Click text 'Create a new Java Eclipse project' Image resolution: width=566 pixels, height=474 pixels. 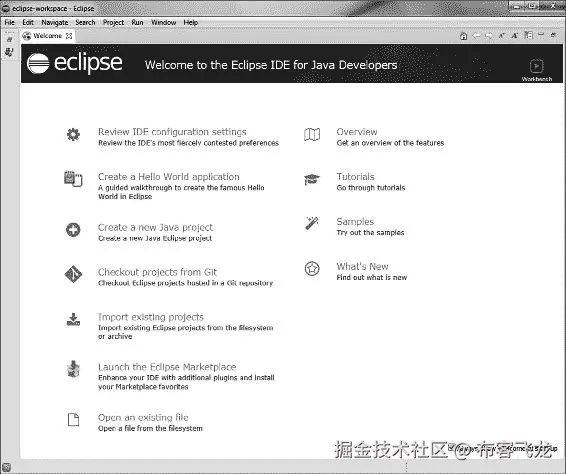(x=155, y=238)
